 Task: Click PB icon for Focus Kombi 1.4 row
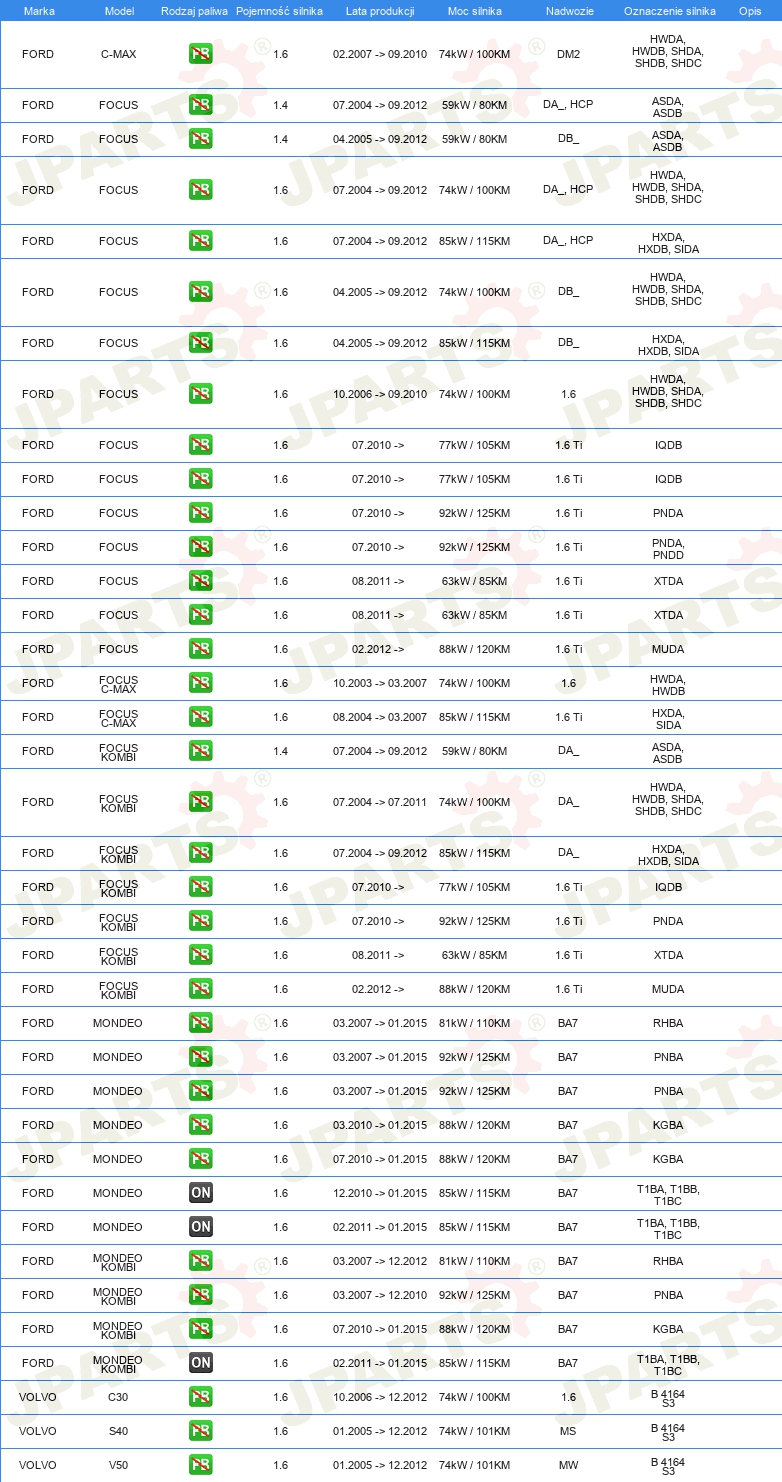point(201,751)
